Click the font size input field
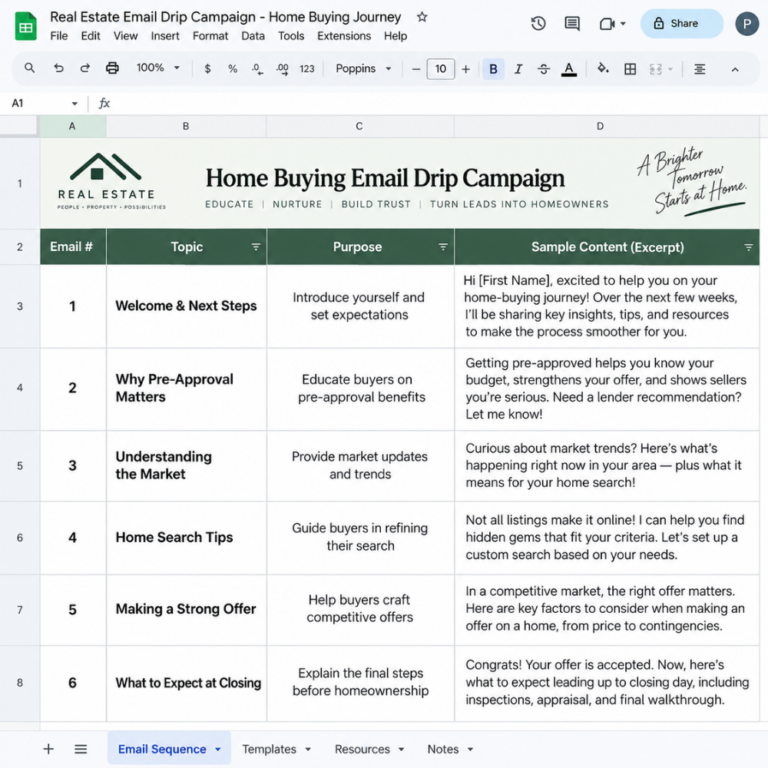Image resolution: width=768 pixels, height=768 pixels. [440, 69]
